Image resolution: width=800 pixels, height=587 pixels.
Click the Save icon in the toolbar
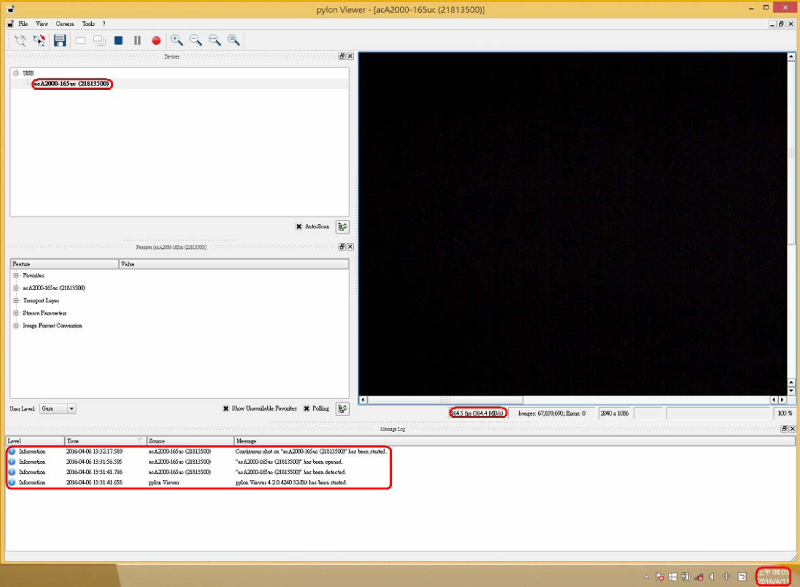(59, 41)
